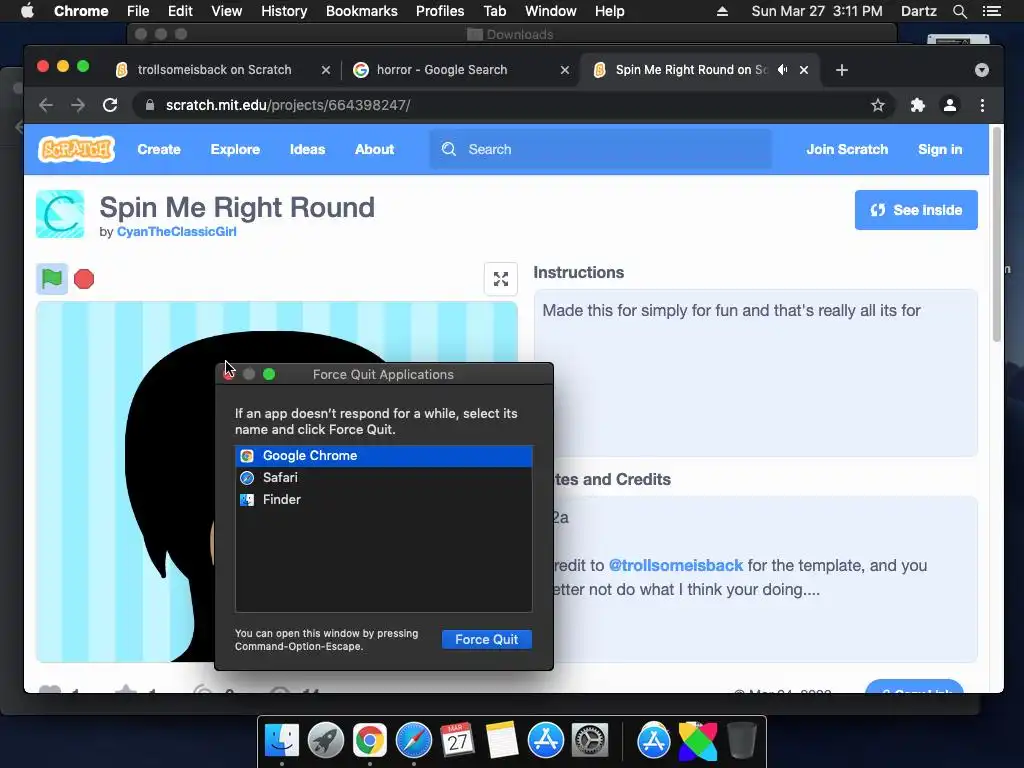Screen dimensions: 1024x768
Task: Open the View menu
Action: click(227, 11)
